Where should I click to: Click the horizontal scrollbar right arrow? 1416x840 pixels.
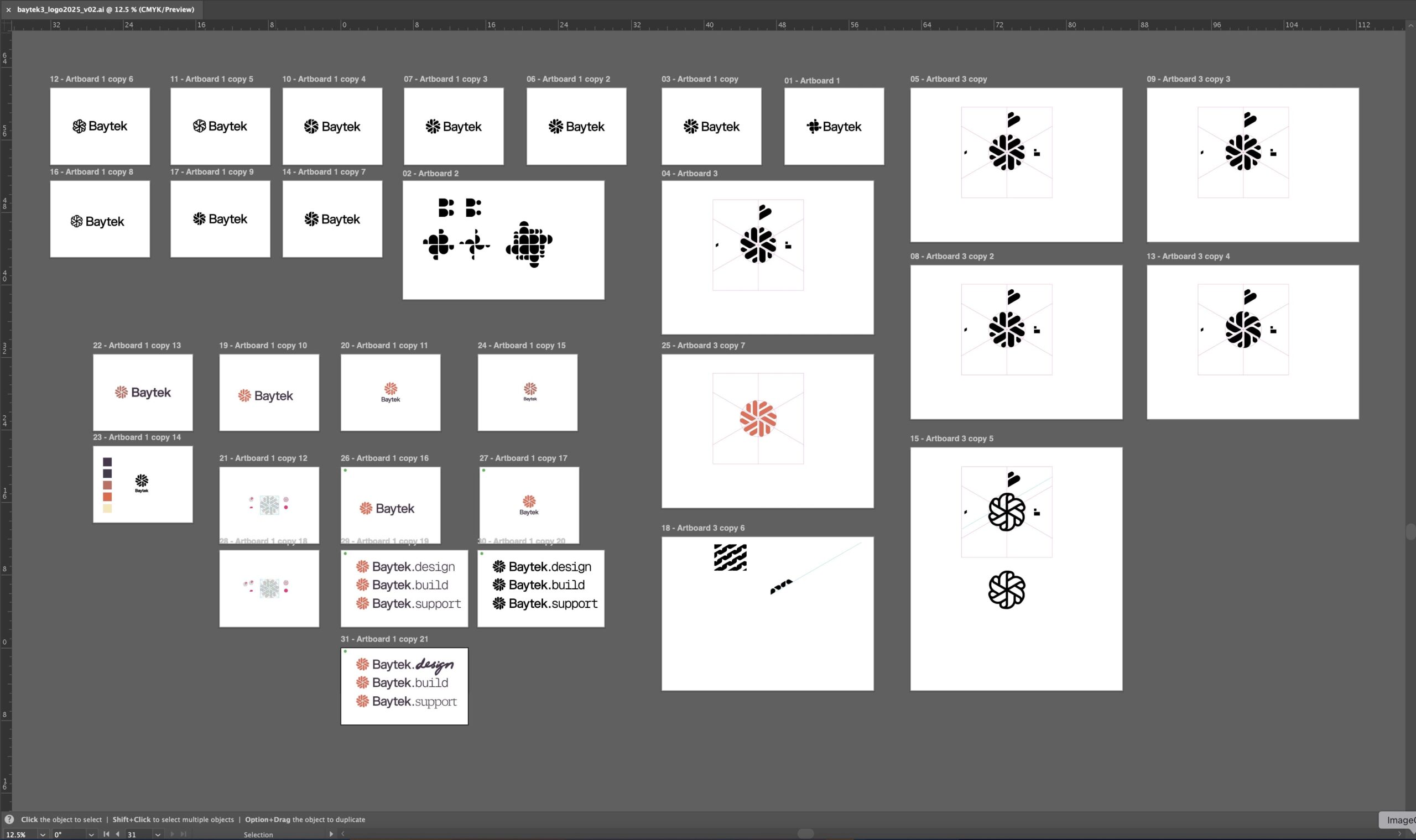[1399, 834]
